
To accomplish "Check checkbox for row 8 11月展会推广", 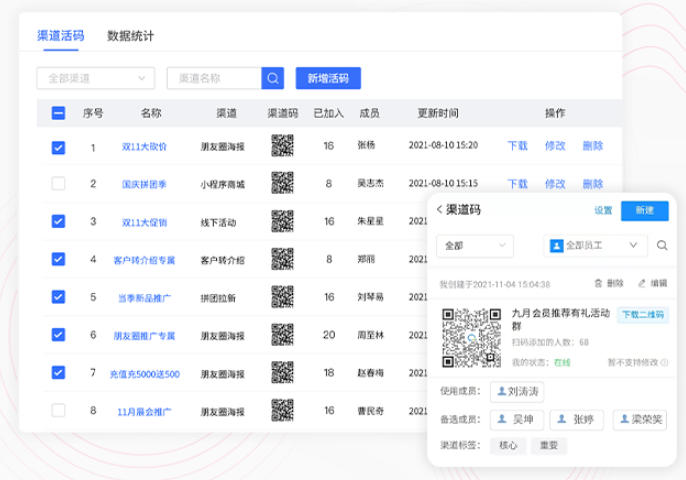I will [58, 410].
